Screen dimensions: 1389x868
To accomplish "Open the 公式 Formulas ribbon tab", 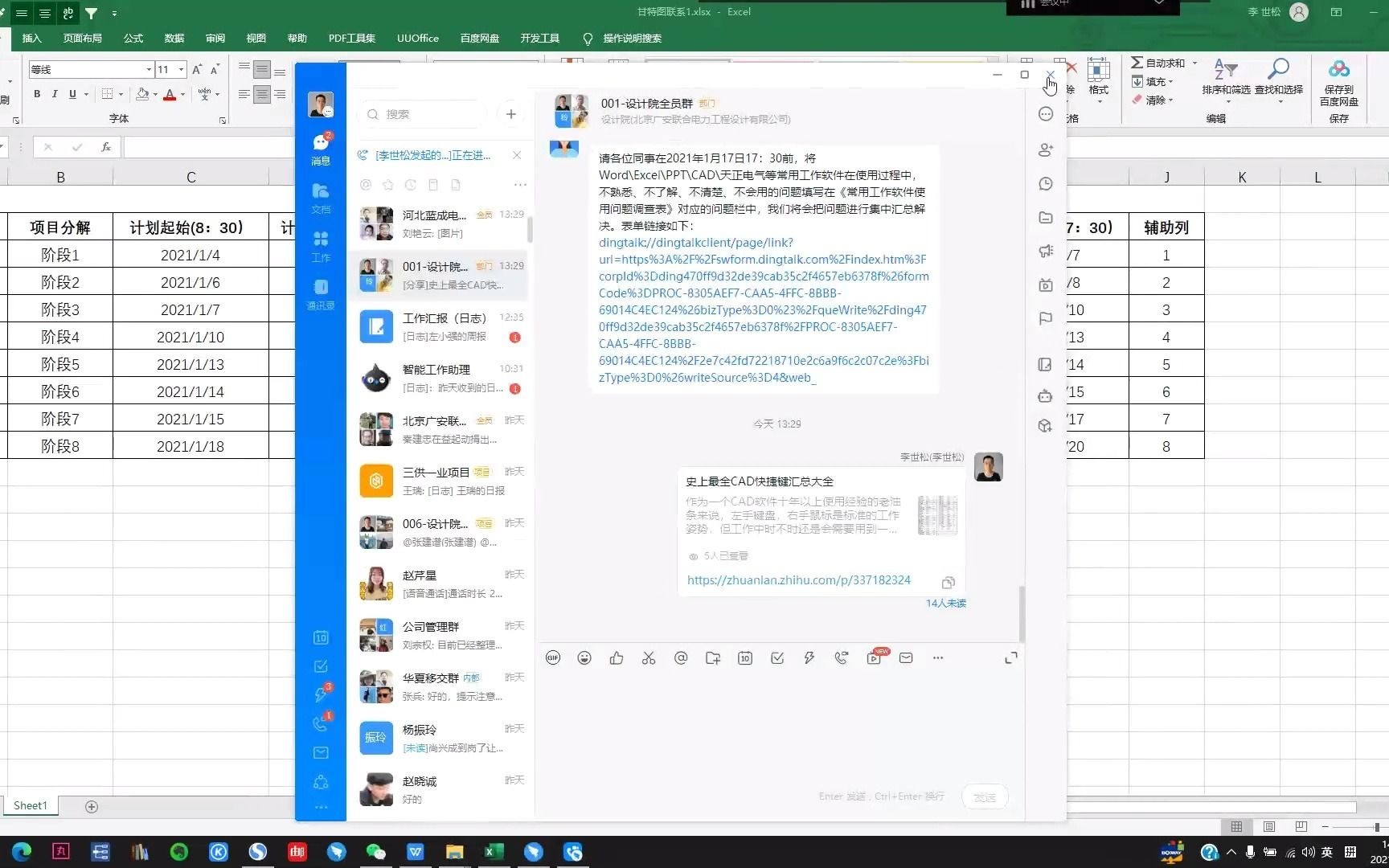I will pos(133,38).
